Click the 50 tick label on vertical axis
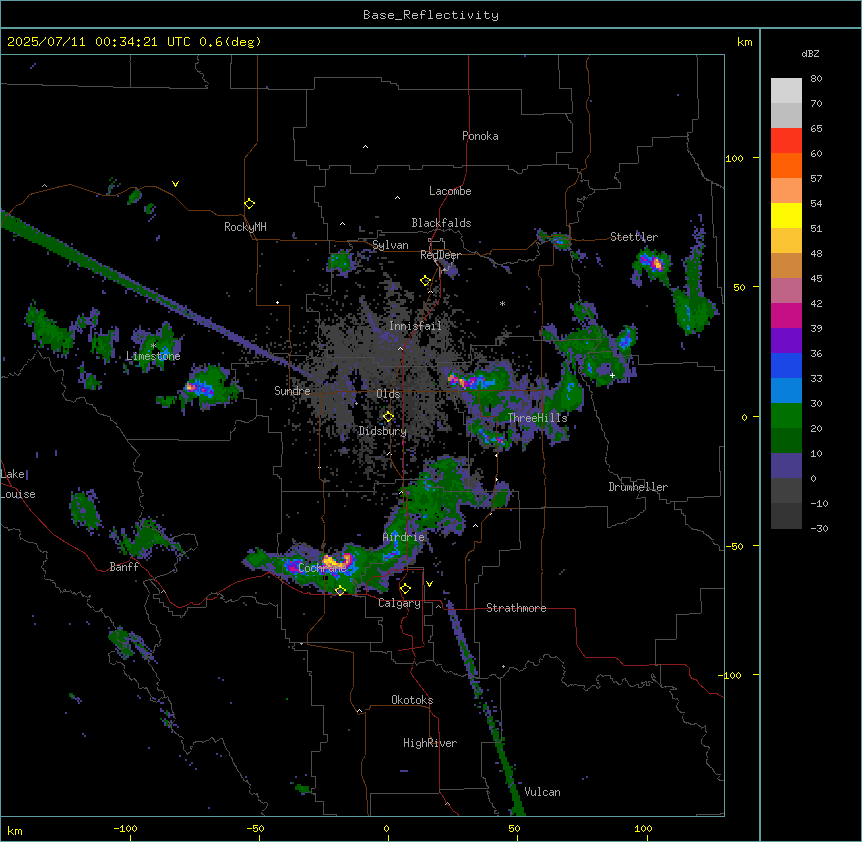Screen dimensions: 862x842 click(x=739, y=287)
